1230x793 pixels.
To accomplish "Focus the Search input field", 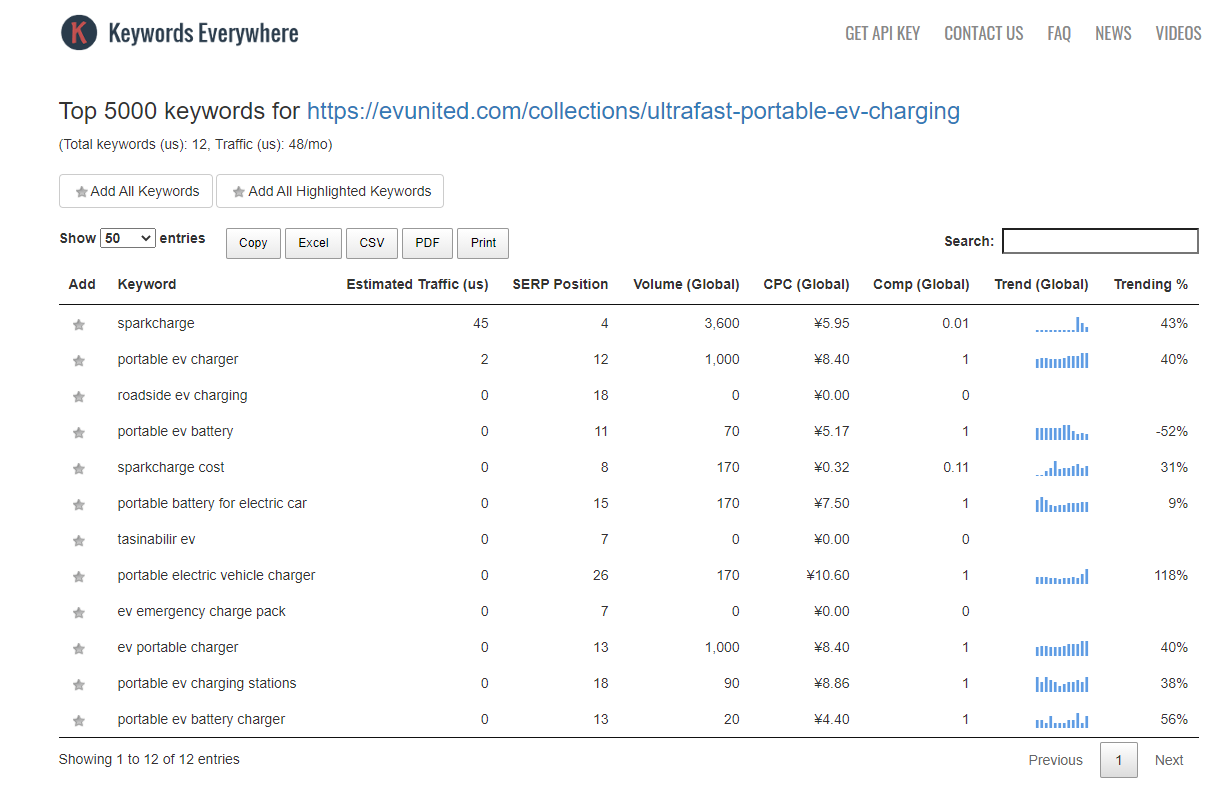I will [x=1100, y=241].
